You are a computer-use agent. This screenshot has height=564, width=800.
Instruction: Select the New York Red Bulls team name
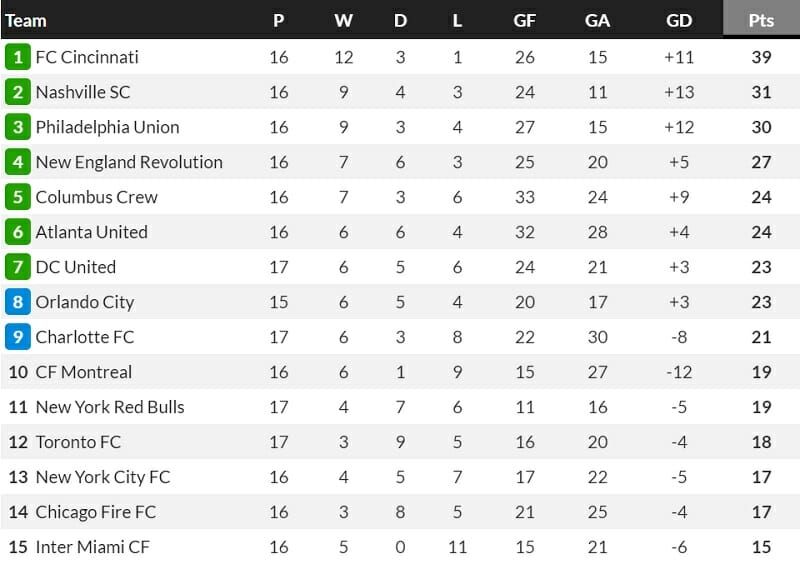coord(110,407)
